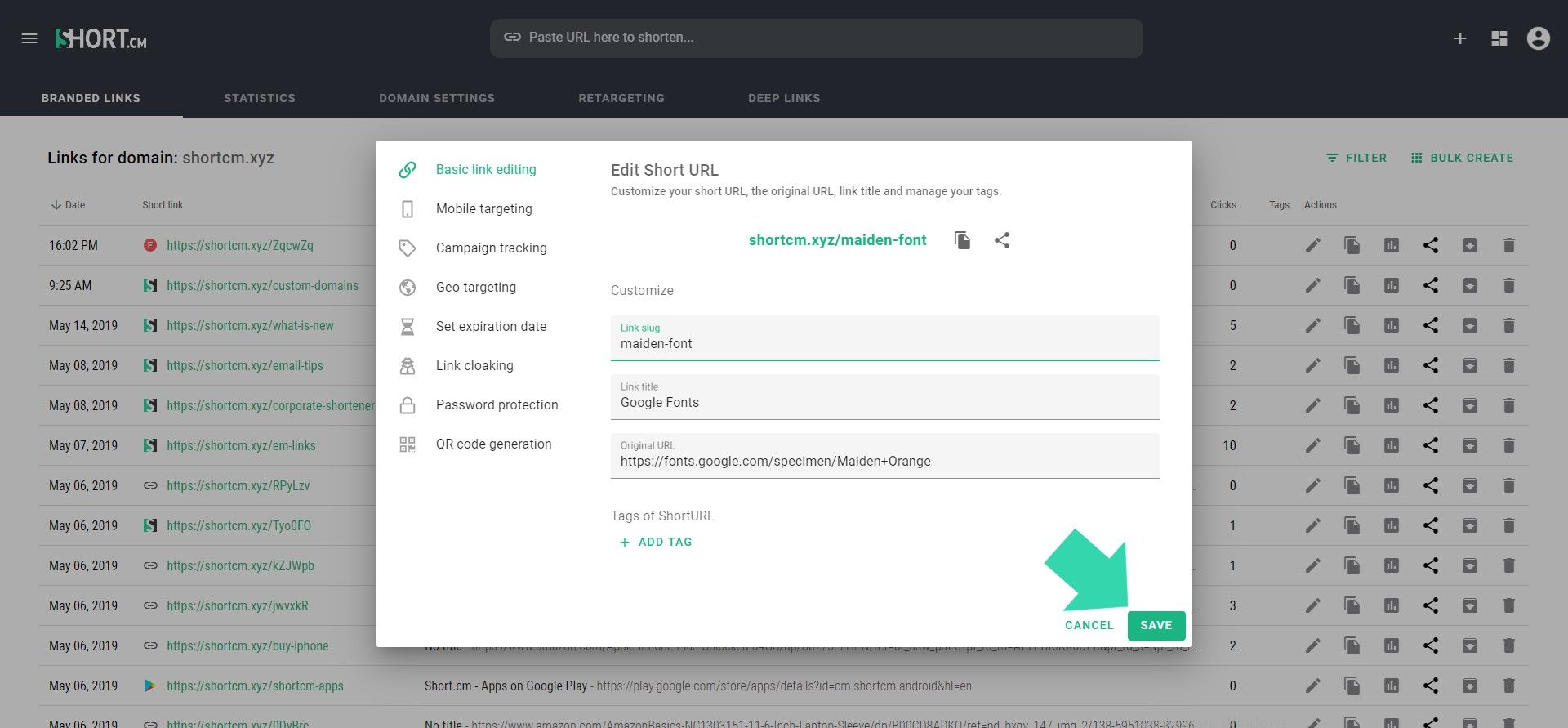Open the dashboard grid icon in the header

coord(1499,38)
